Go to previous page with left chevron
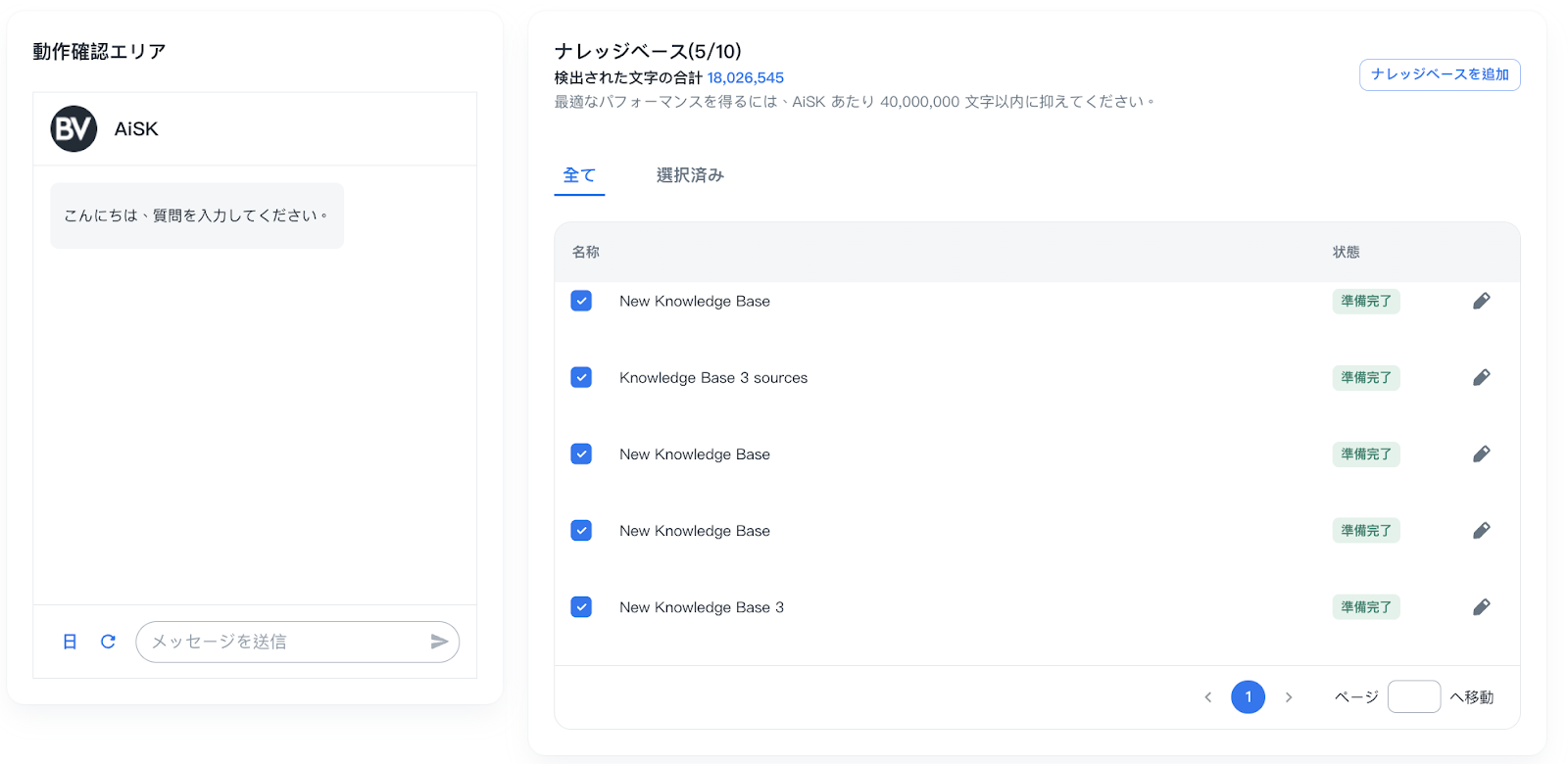The height and width of the screenshot is (764, 1568). point(1208,697)
